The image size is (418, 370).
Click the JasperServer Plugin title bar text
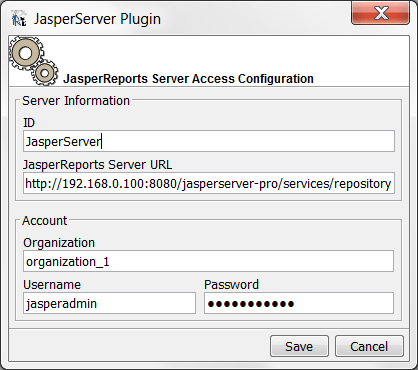point(97,19)
